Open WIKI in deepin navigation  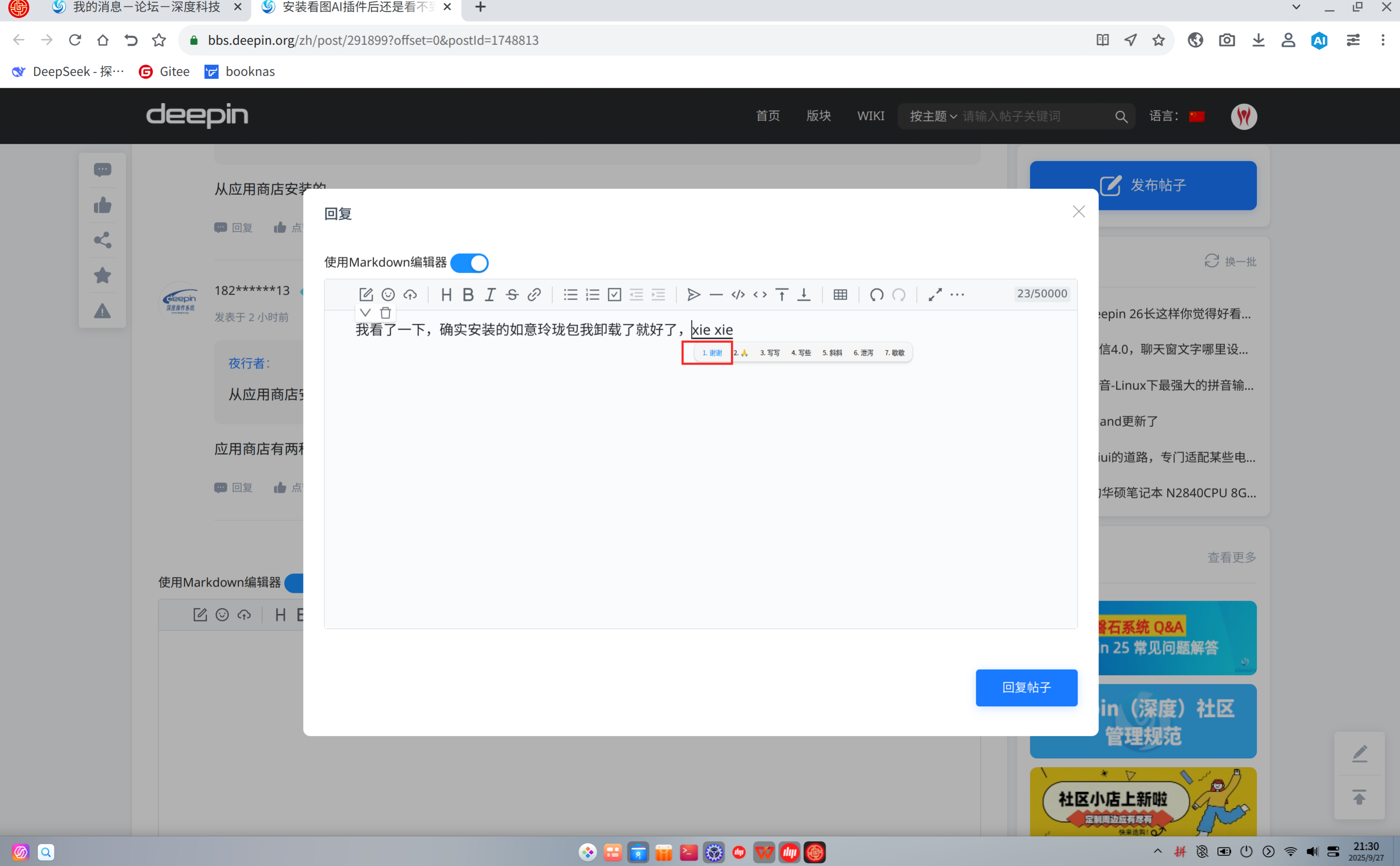click(871, 116)
